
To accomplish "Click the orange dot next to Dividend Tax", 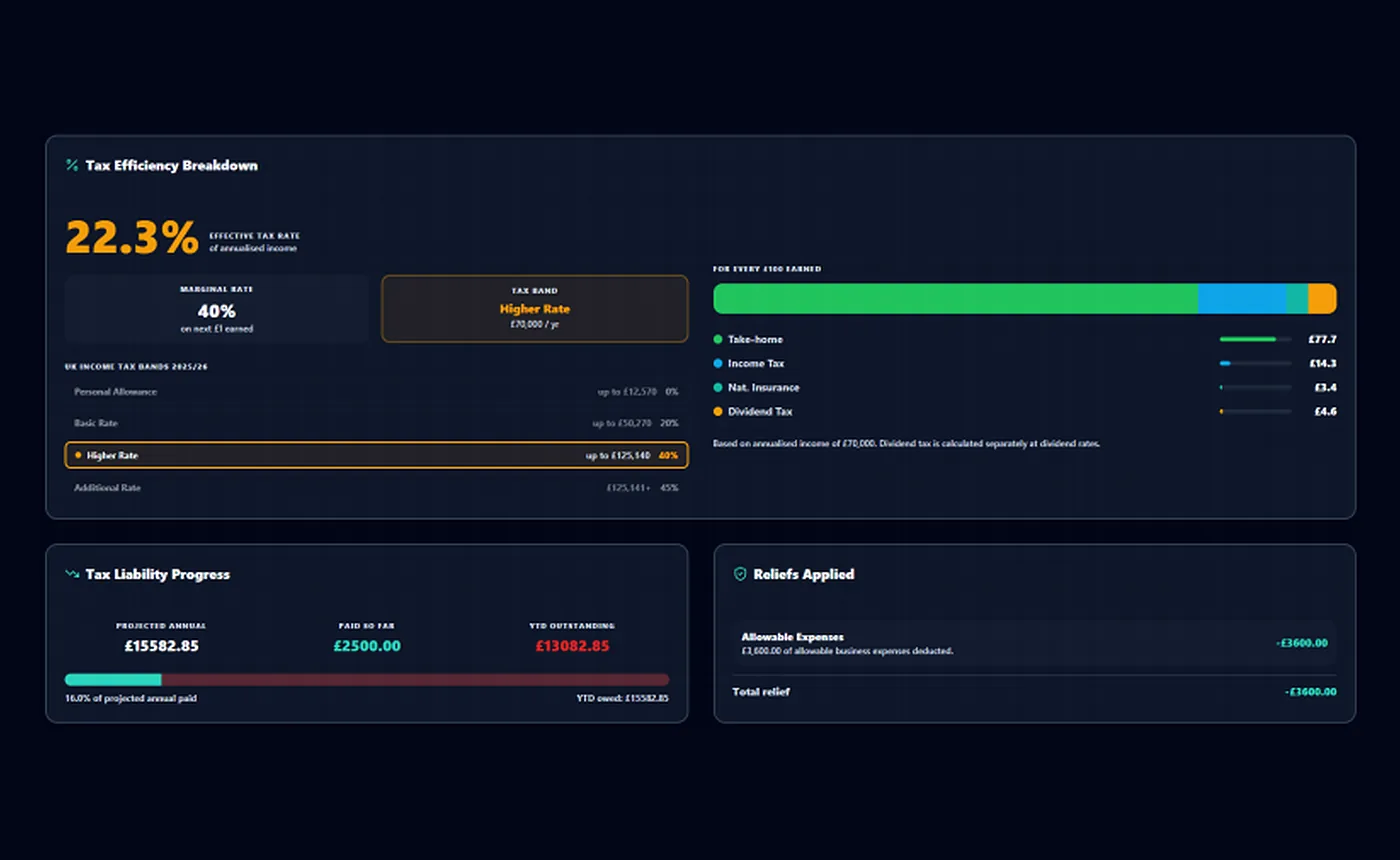I will pos(718,412).
